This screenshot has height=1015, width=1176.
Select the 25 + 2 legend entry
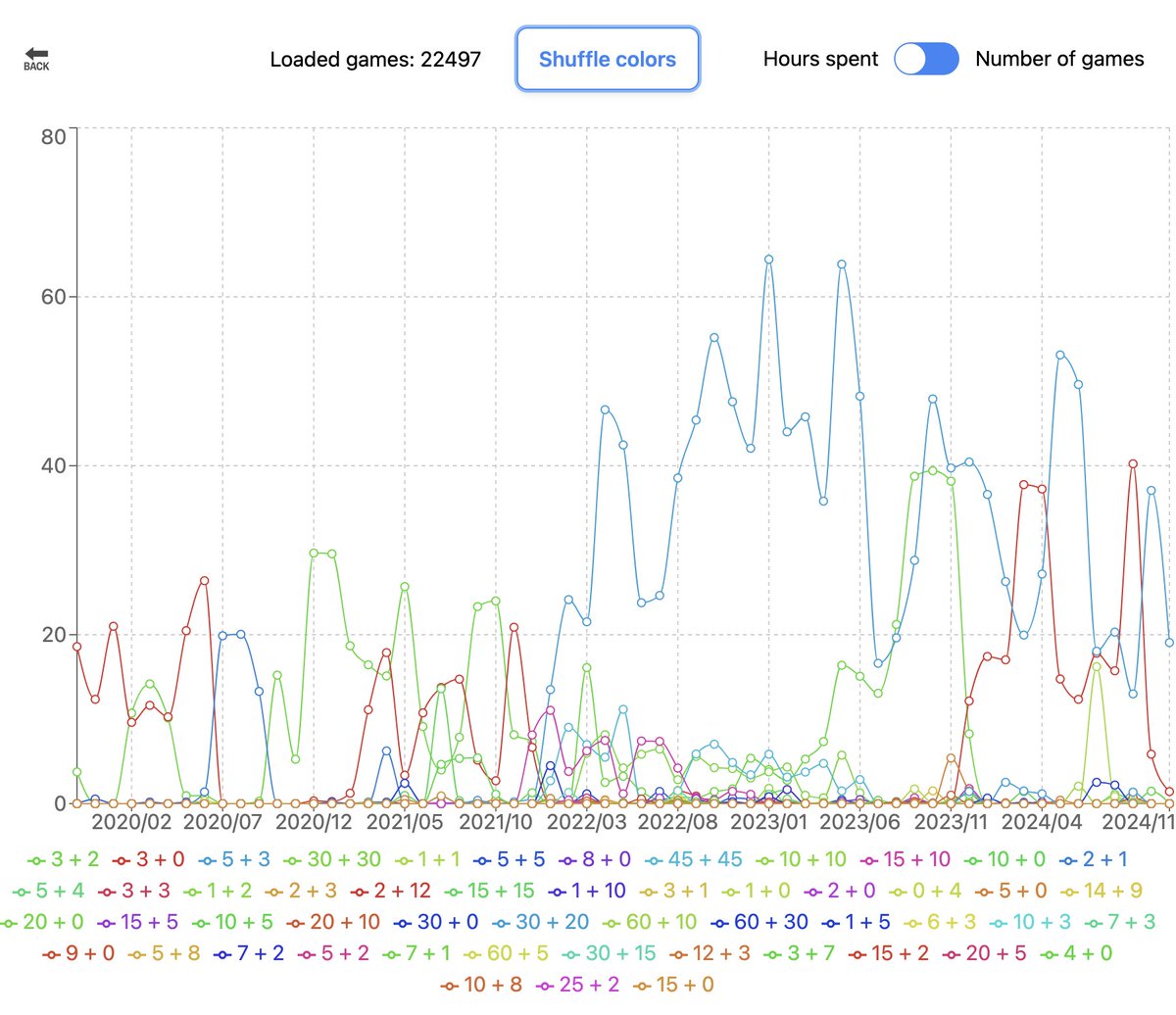(x=577, y=984)
